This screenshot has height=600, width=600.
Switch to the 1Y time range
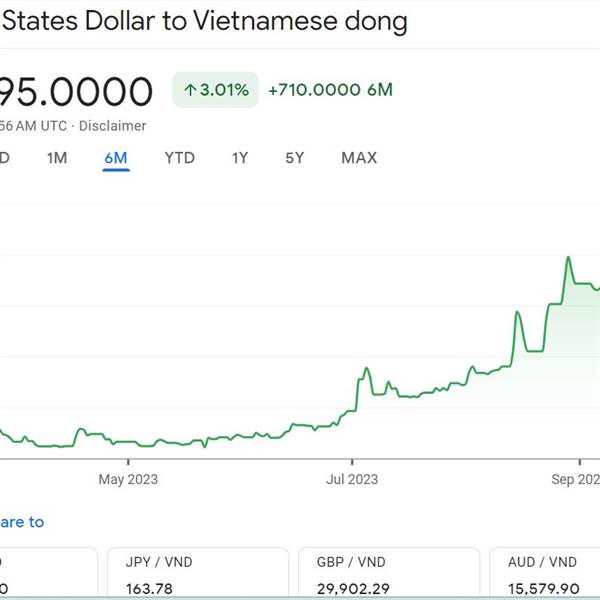240,158
